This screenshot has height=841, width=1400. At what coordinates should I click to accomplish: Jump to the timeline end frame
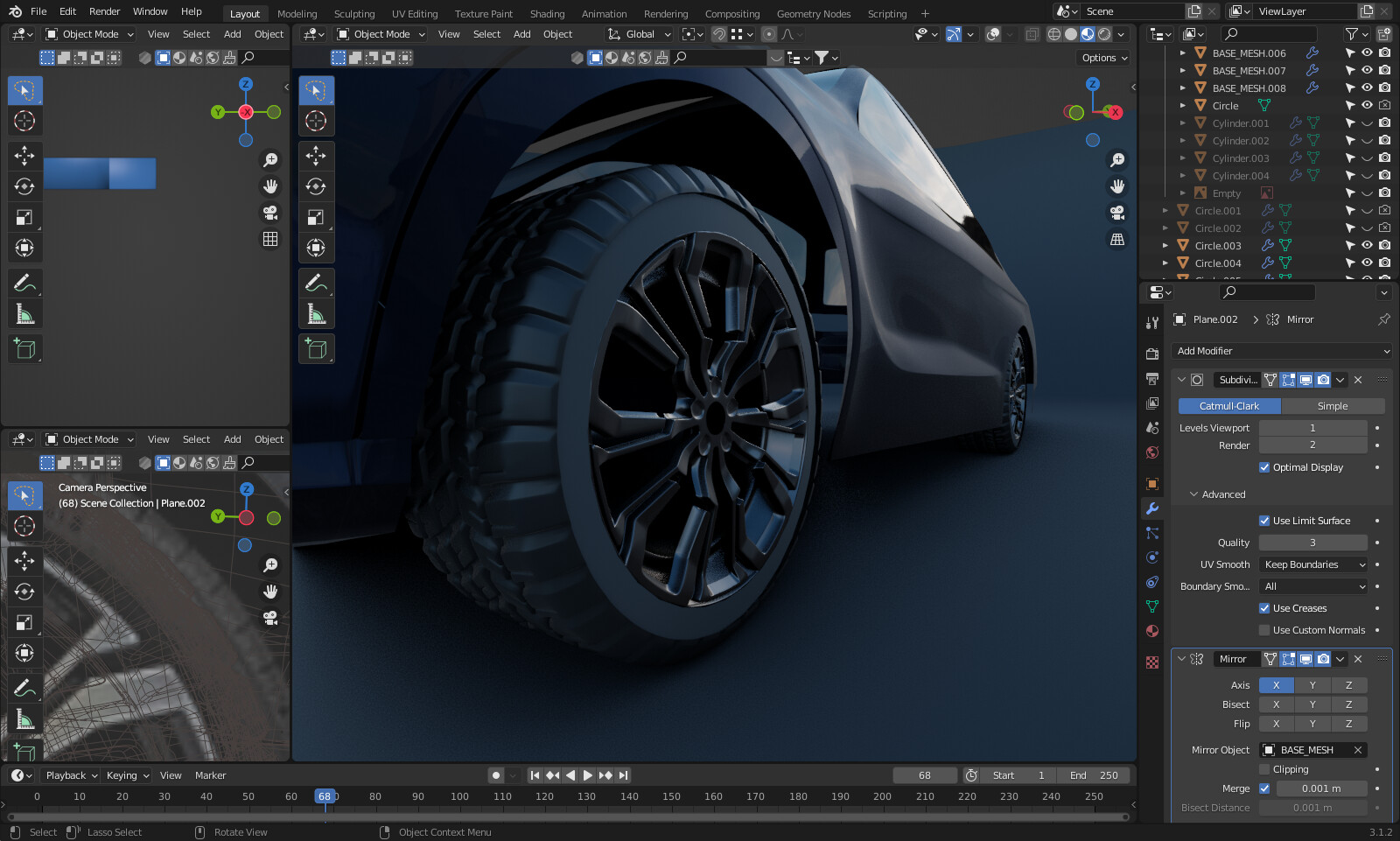[623, 775]
